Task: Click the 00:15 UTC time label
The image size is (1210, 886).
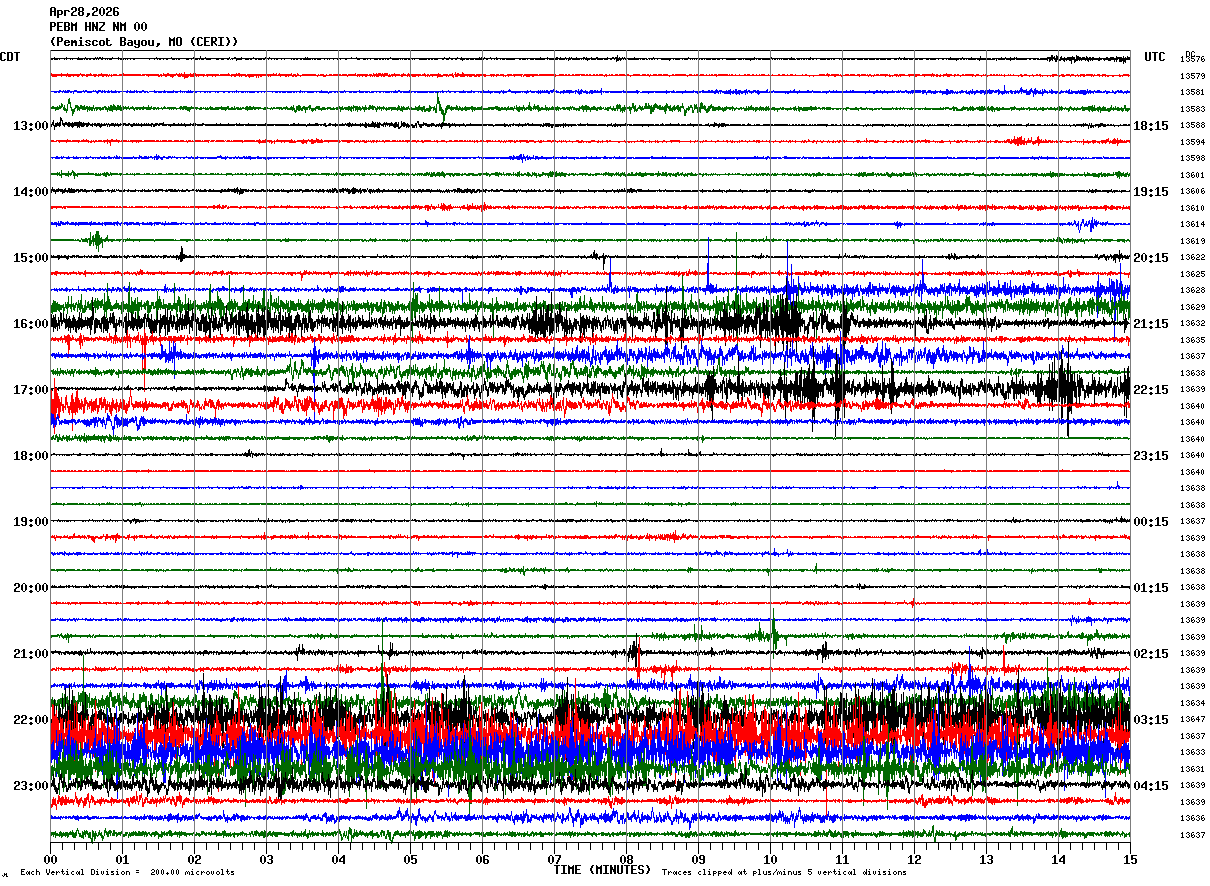Action: pos(1151,522)
